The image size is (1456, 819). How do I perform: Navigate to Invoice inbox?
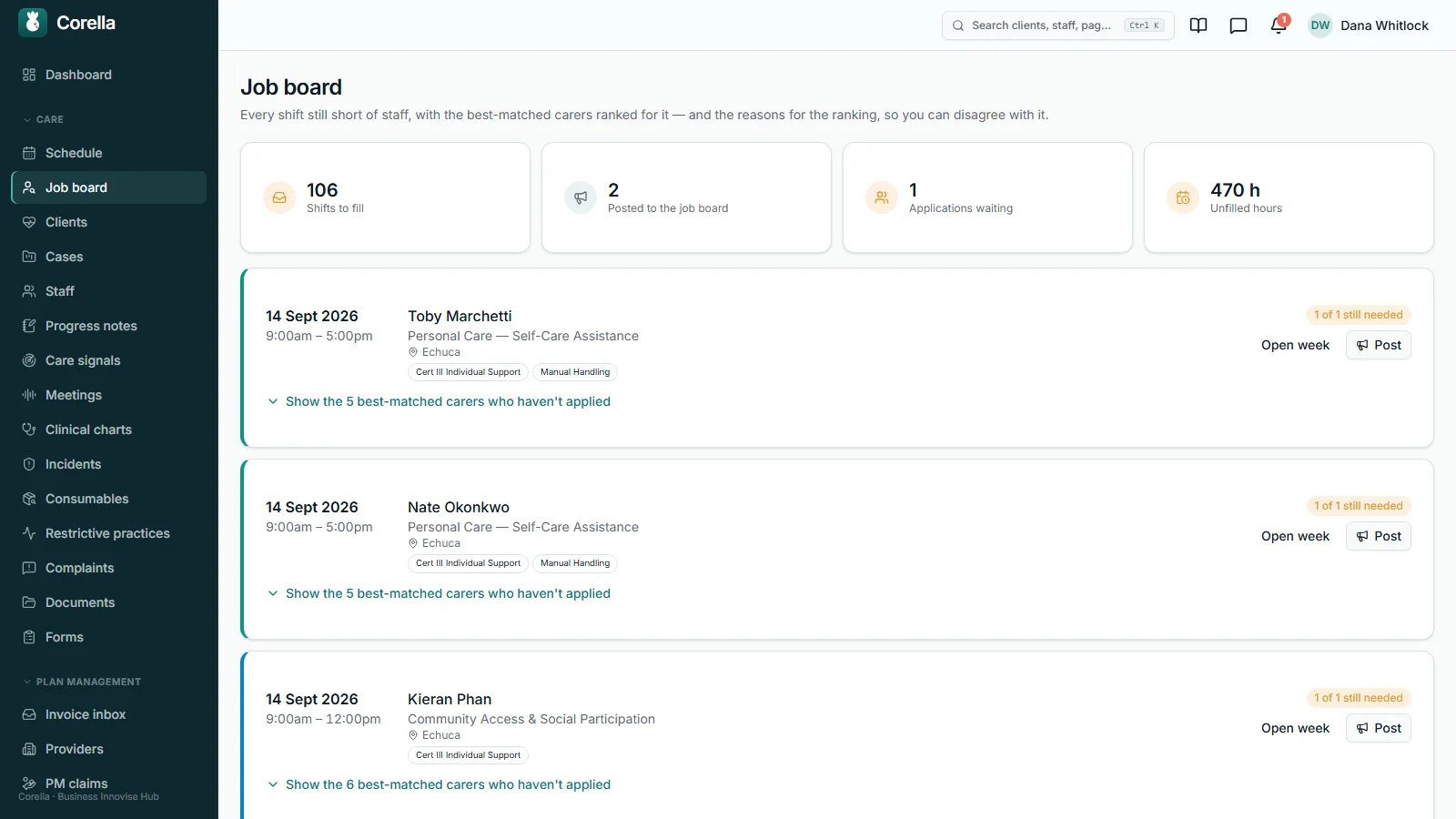coord(109,714)
